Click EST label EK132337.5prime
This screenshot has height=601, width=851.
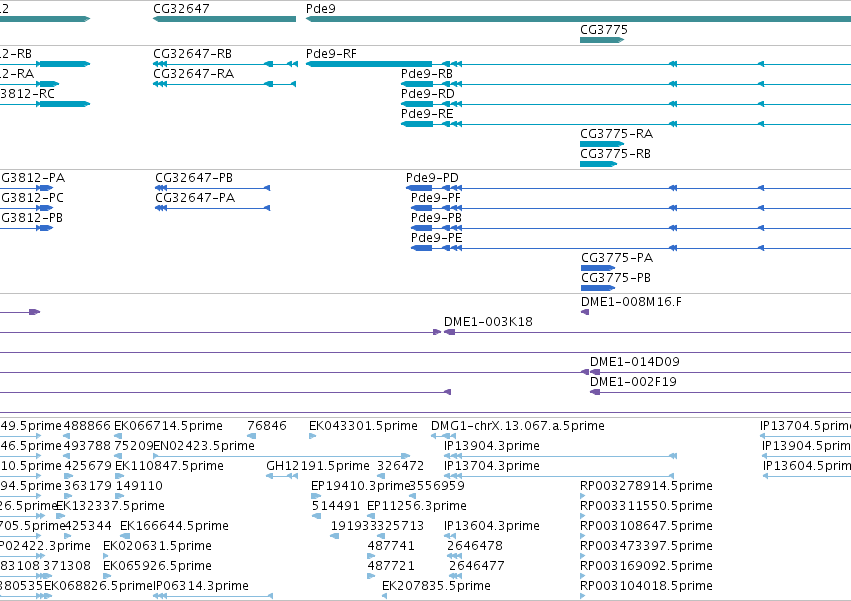111,507
